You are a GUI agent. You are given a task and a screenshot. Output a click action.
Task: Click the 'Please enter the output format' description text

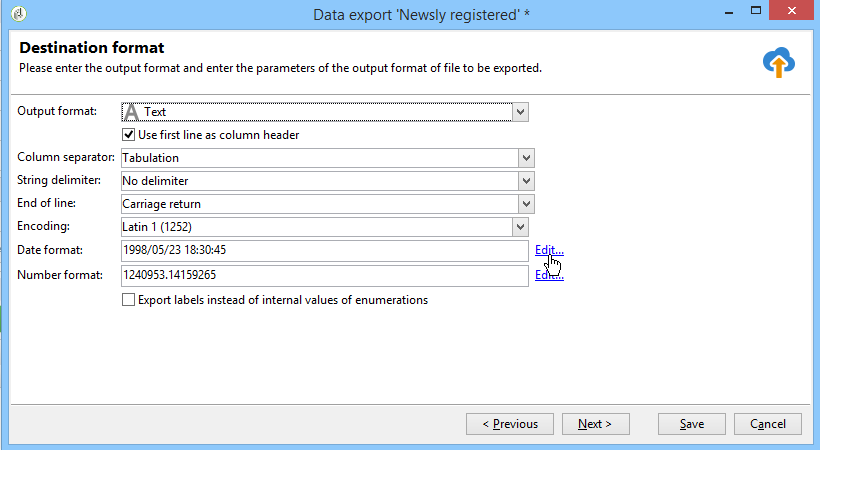(280, 68)
